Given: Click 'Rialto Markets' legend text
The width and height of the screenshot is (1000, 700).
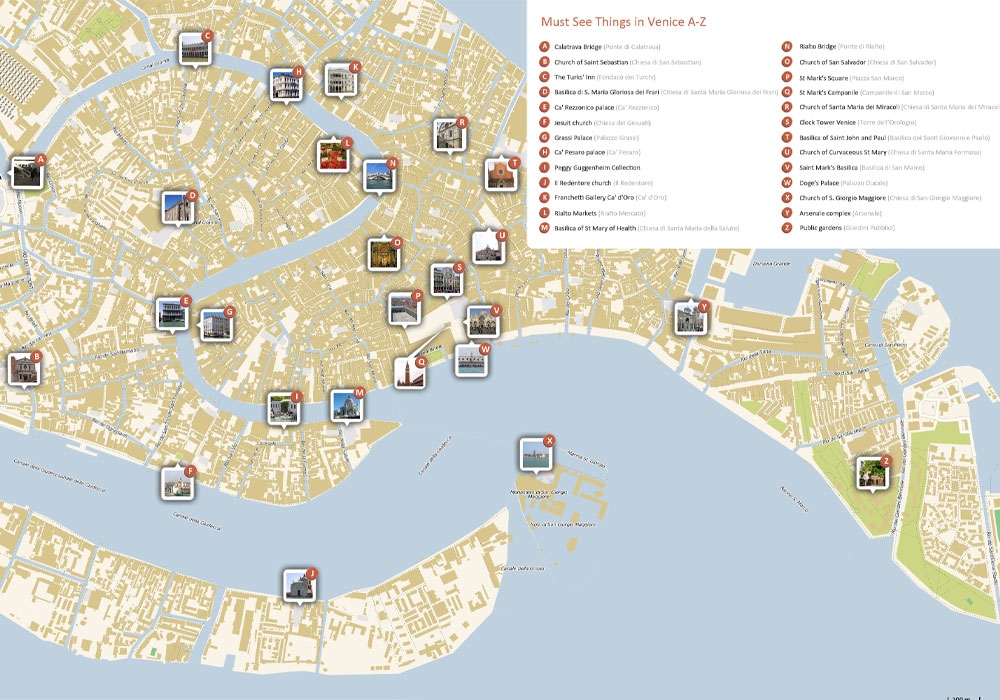Looking at the screenshot, I should 575,213.
